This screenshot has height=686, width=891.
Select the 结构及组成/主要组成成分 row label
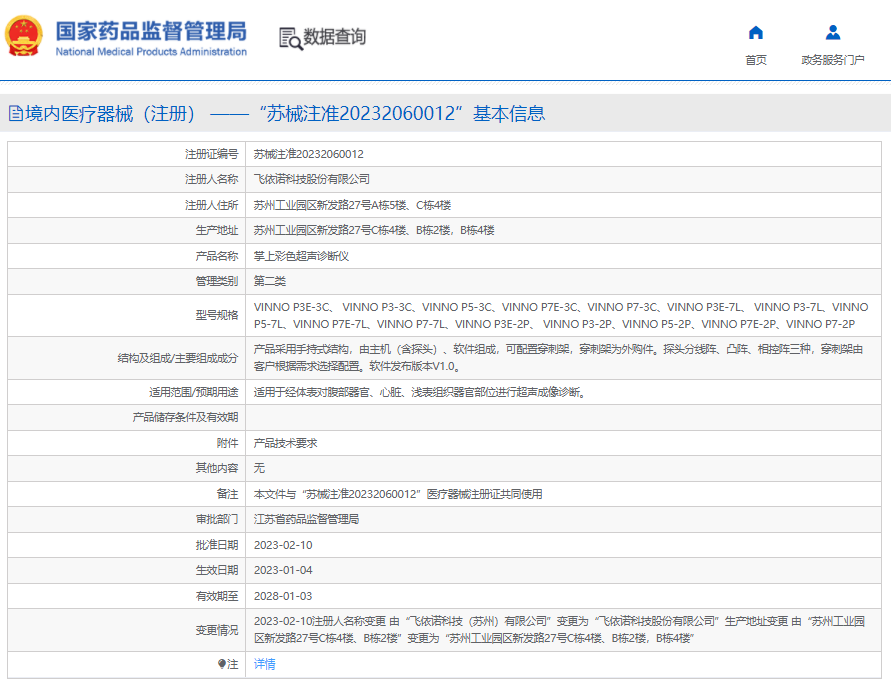point(178,358)
